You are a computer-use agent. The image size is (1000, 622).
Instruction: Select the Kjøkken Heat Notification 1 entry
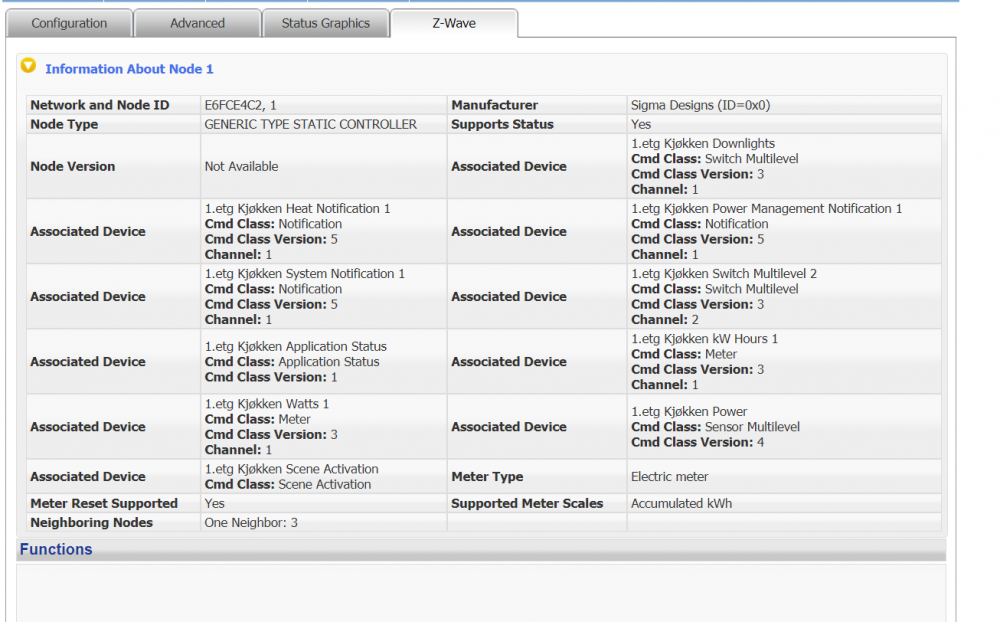(x=297, y=209)
